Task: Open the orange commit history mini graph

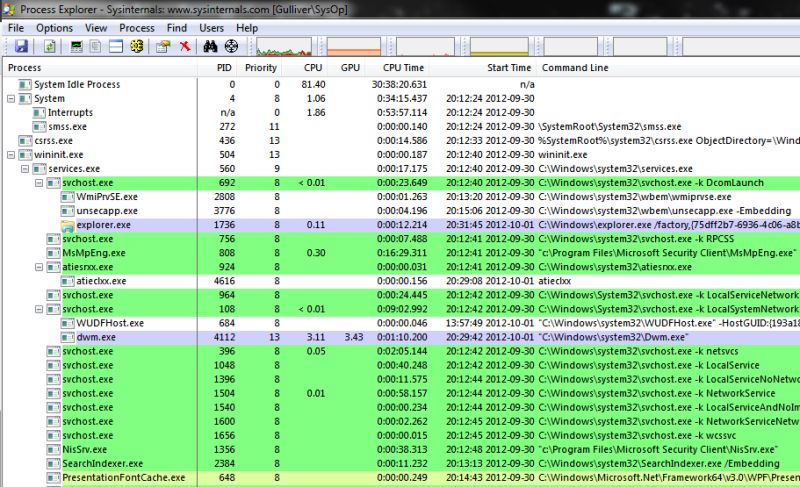Action: click(354, 46)
